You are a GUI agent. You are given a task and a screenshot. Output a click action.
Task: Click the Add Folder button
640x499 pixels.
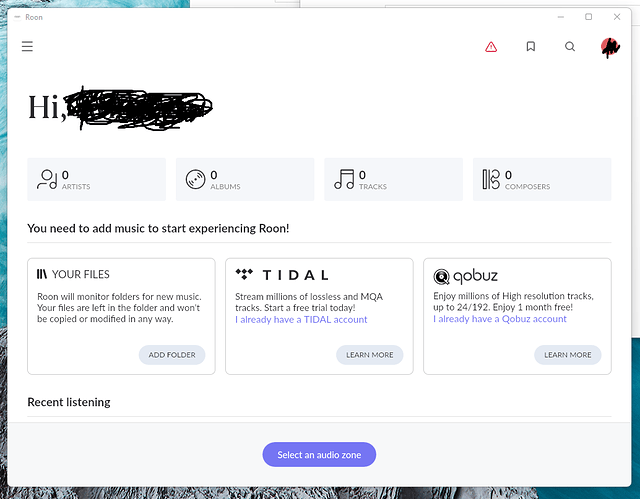coord(172,355)
